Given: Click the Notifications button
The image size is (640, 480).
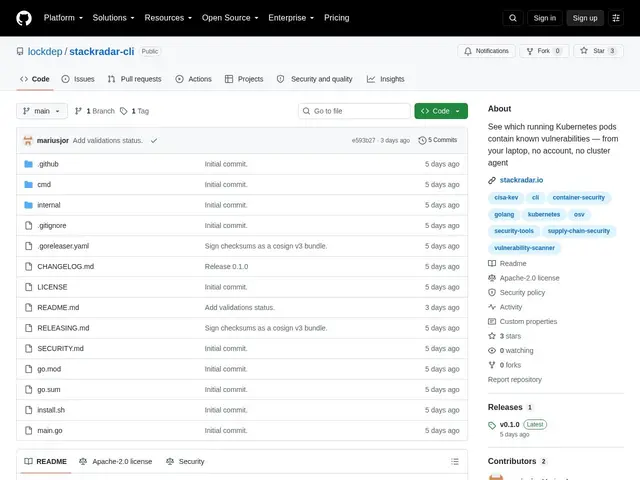Looking at the screenshot, I should (x=486, y=51).
